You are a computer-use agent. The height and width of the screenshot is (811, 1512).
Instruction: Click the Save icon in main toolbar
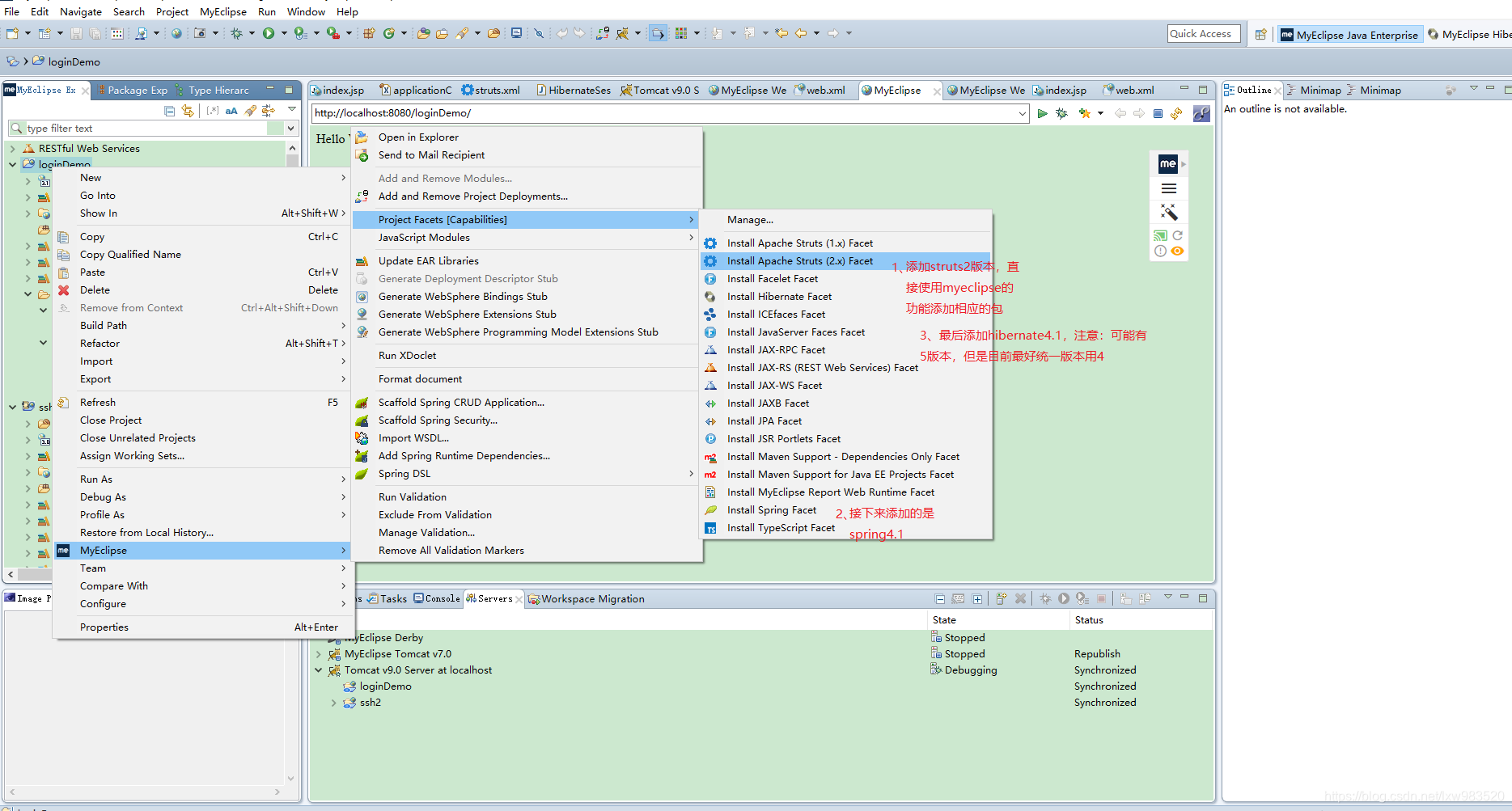point(76,33)
